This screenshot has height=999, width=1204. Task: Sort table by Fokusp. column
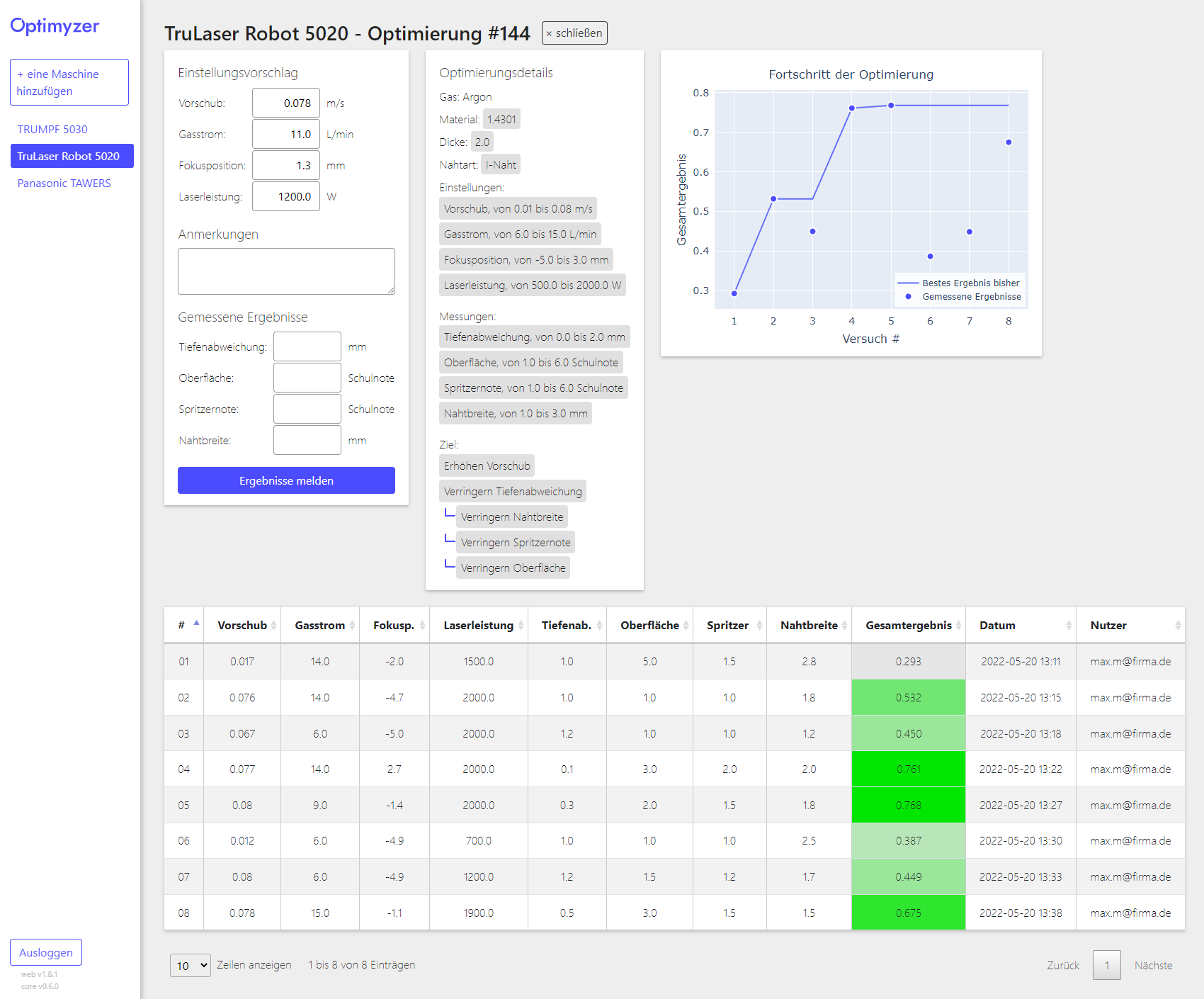click(x=394, y=625)
